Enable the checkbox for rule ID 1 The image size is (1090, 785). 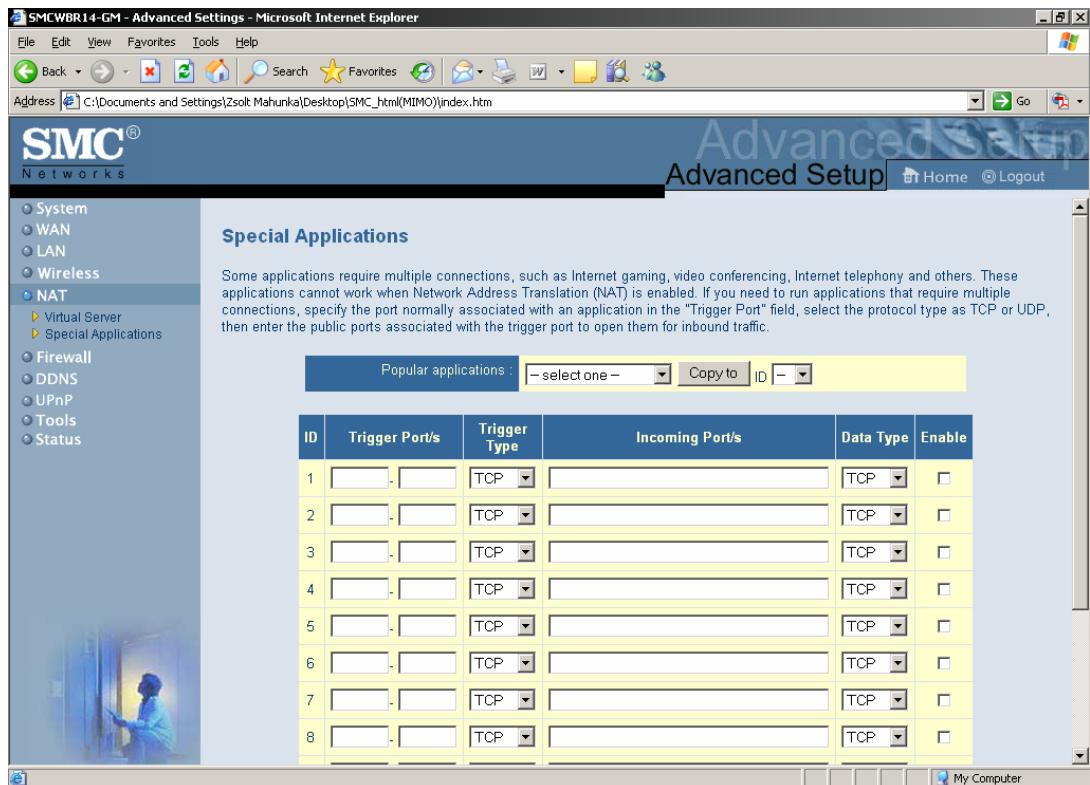(943, 478)
